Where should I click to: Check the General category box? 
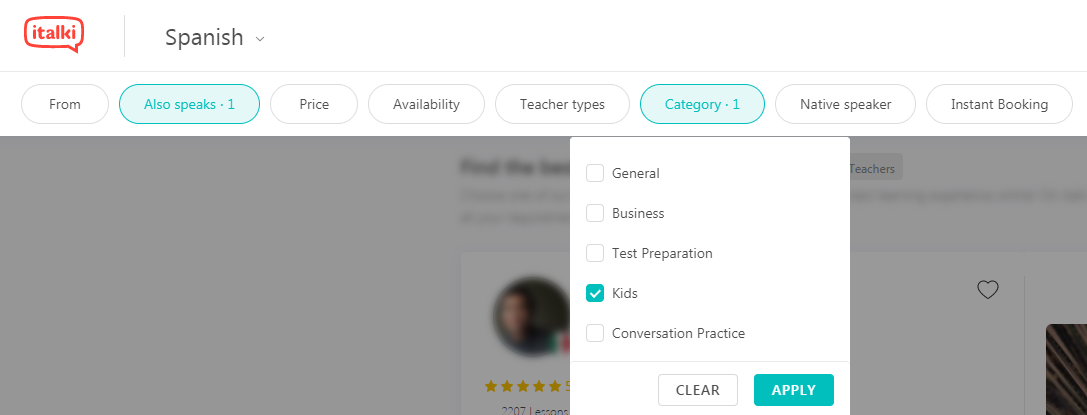pos(595,173)
